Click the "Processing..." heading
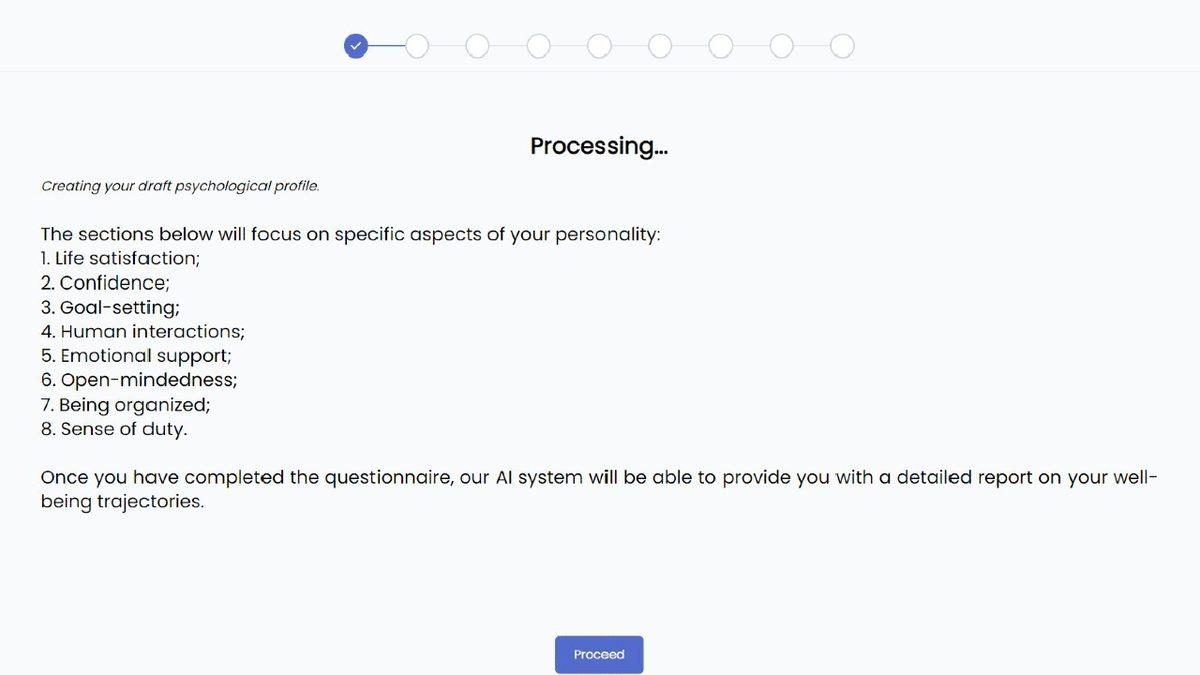This screenshot has height=675, width=1200. click(x=599, y=146)
